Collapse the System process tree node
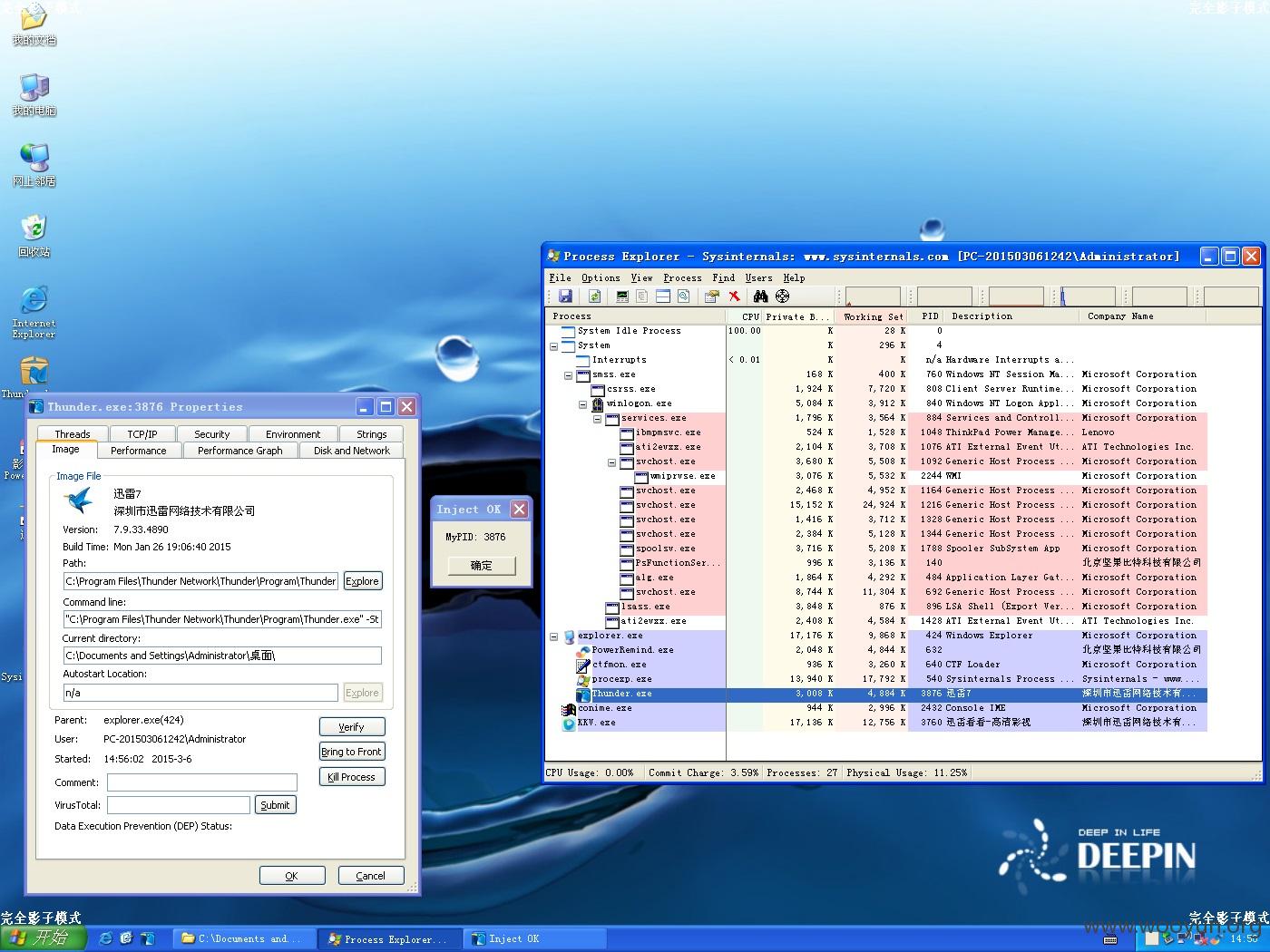 tap(554, 345)
